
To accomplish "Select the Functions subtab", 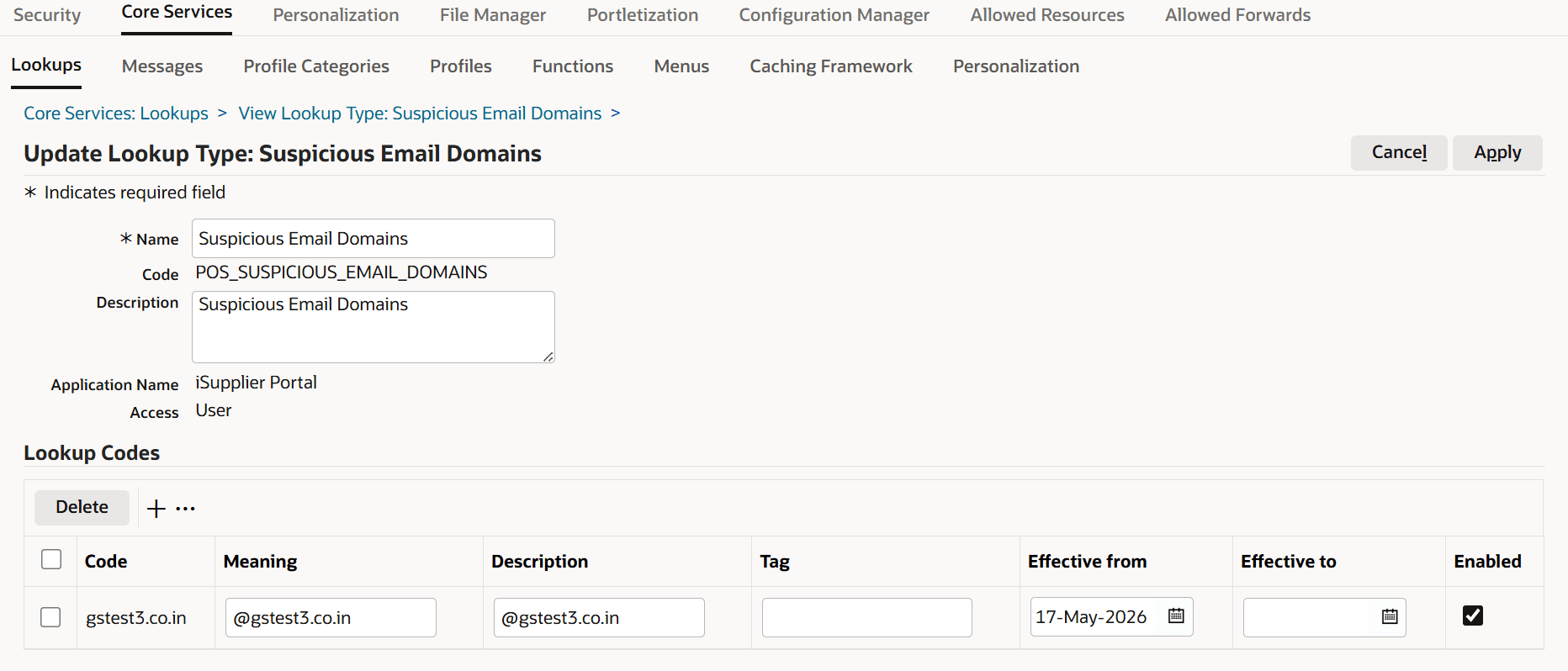I will pyautogui.click(x=573, y=66).
